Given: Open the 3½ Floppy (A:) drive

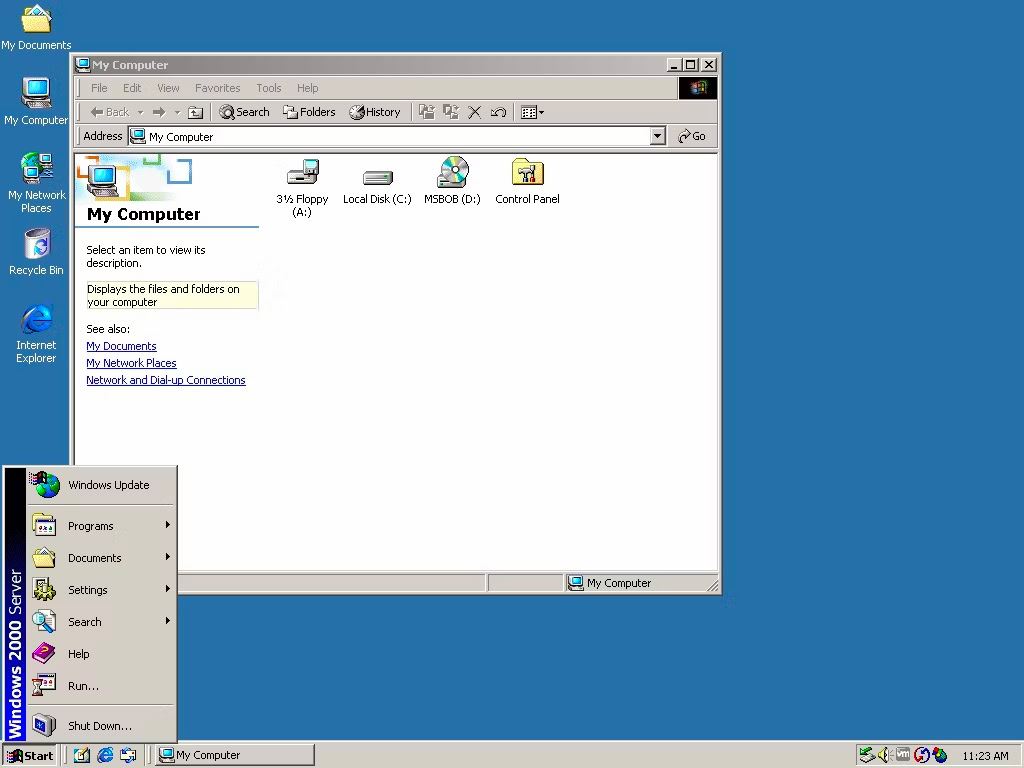Looking at the screenshot, I should [x=302, y=171].
